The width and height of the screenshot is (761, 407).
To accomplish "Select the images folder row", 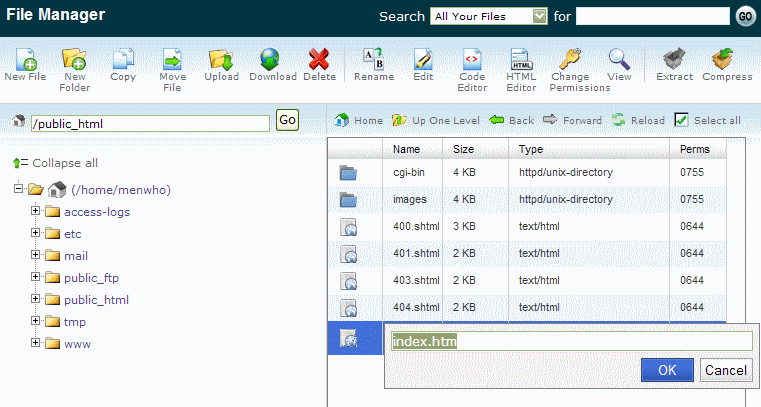I will click(527, 199).
